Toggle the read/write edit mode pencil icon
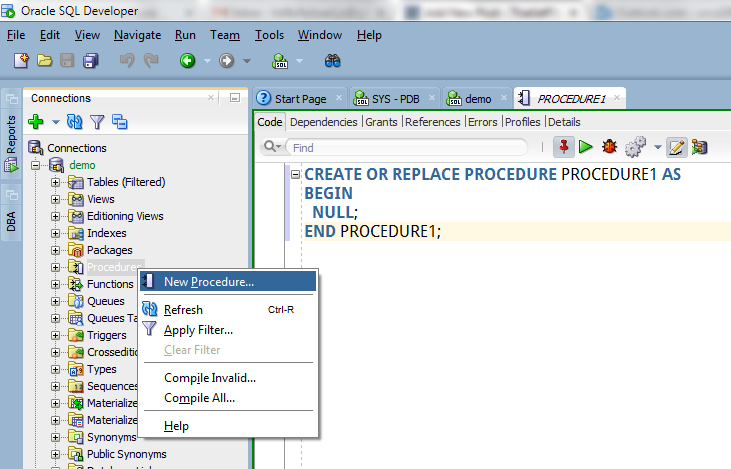This screenshot has height=469, width=731. 676,147
